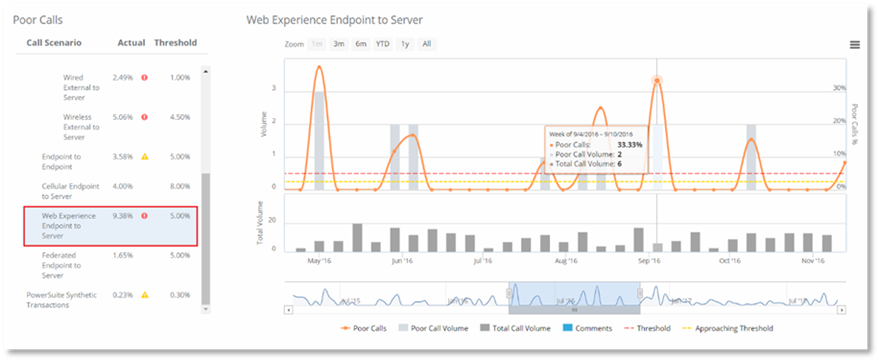Click the 8.00% threshold value
Image resolution: width=879 pixels, height=361 pixels.
tap(180, 186)
